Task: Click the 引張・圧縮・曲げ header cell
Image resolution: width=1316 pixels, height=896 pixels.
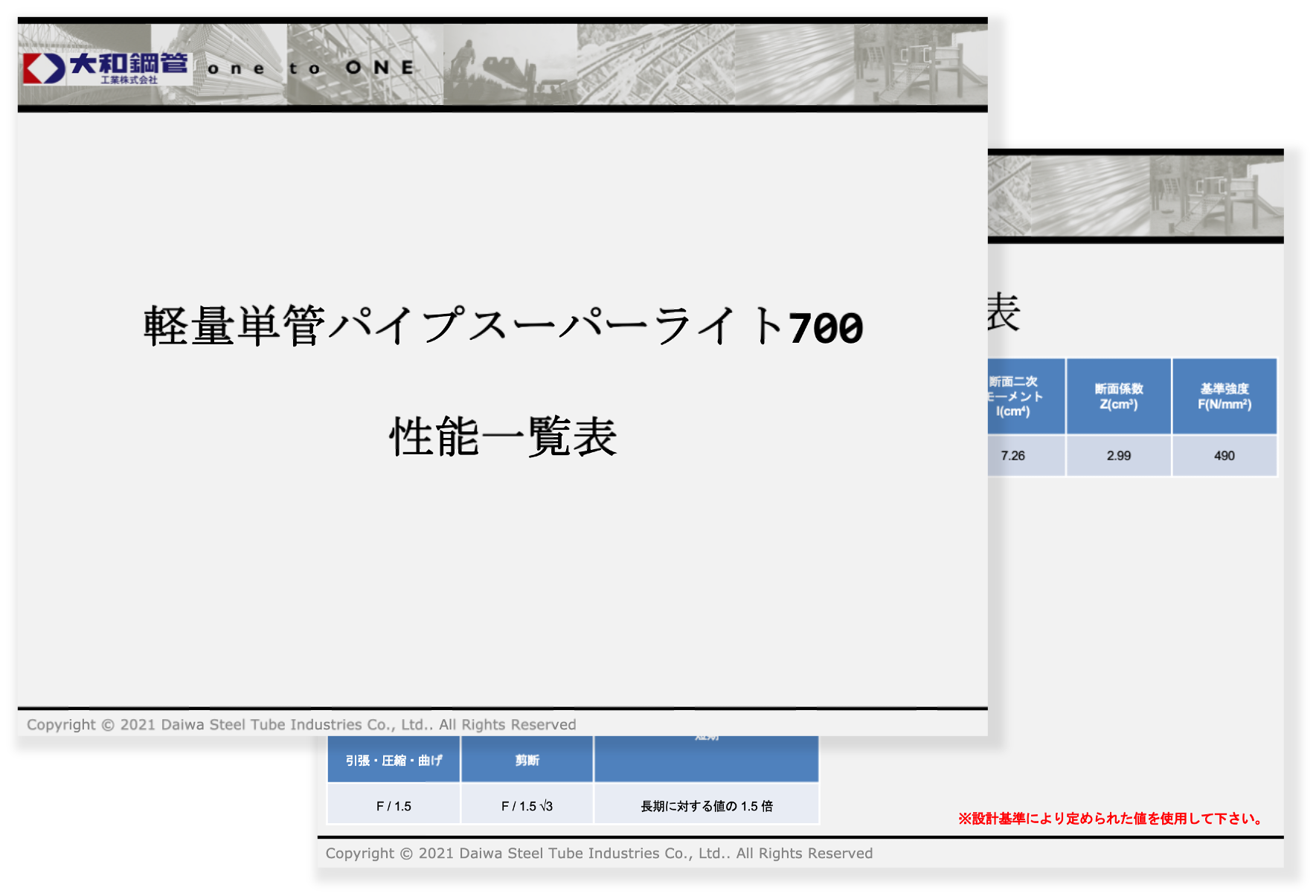Action: [x=394, y=759]
